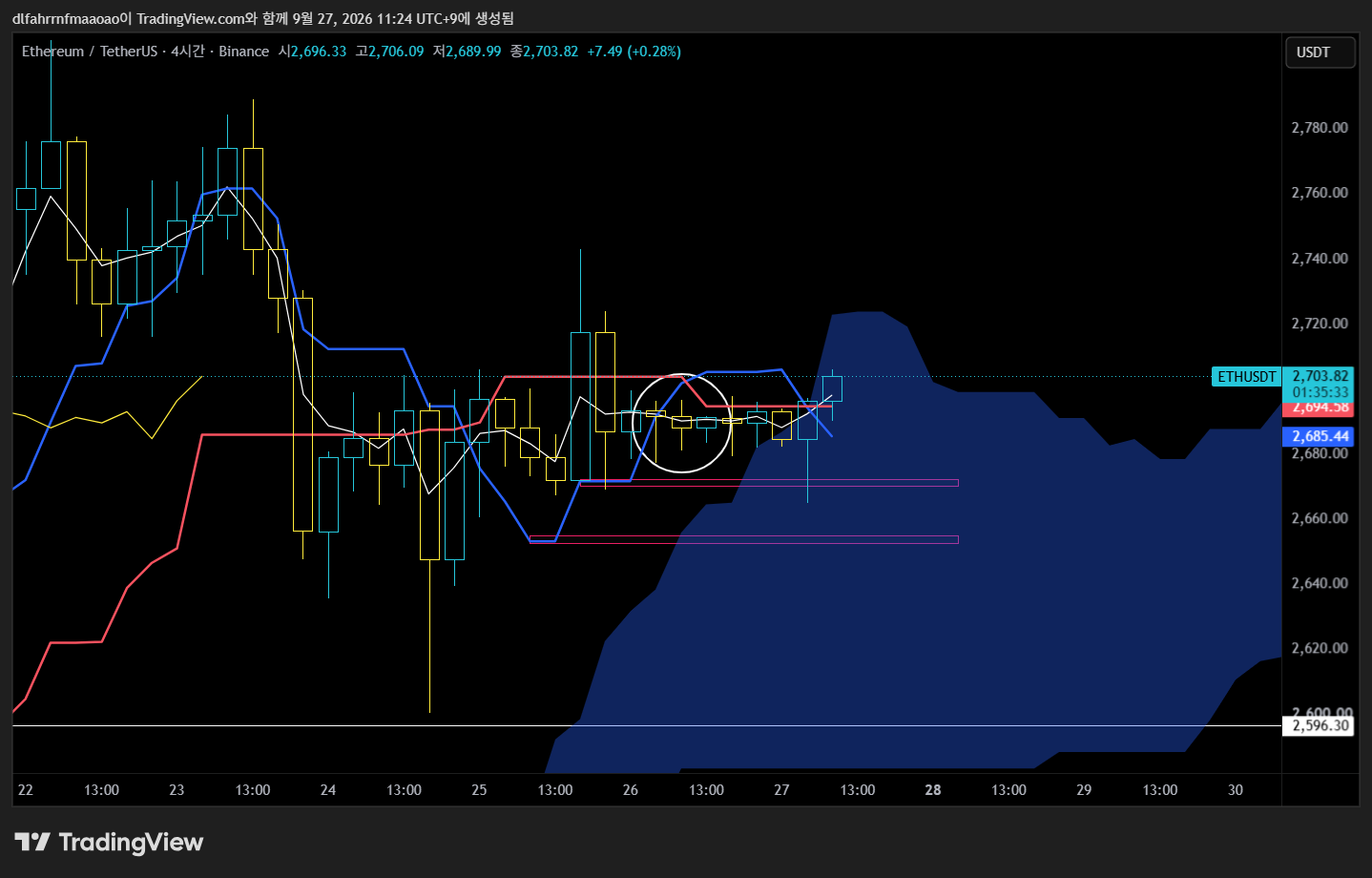Viewport: 1372px width, 878px height.
Task: Select the white horizontal line label 2,596.30
Action: pyautogui.click(x=1320, y=725)
